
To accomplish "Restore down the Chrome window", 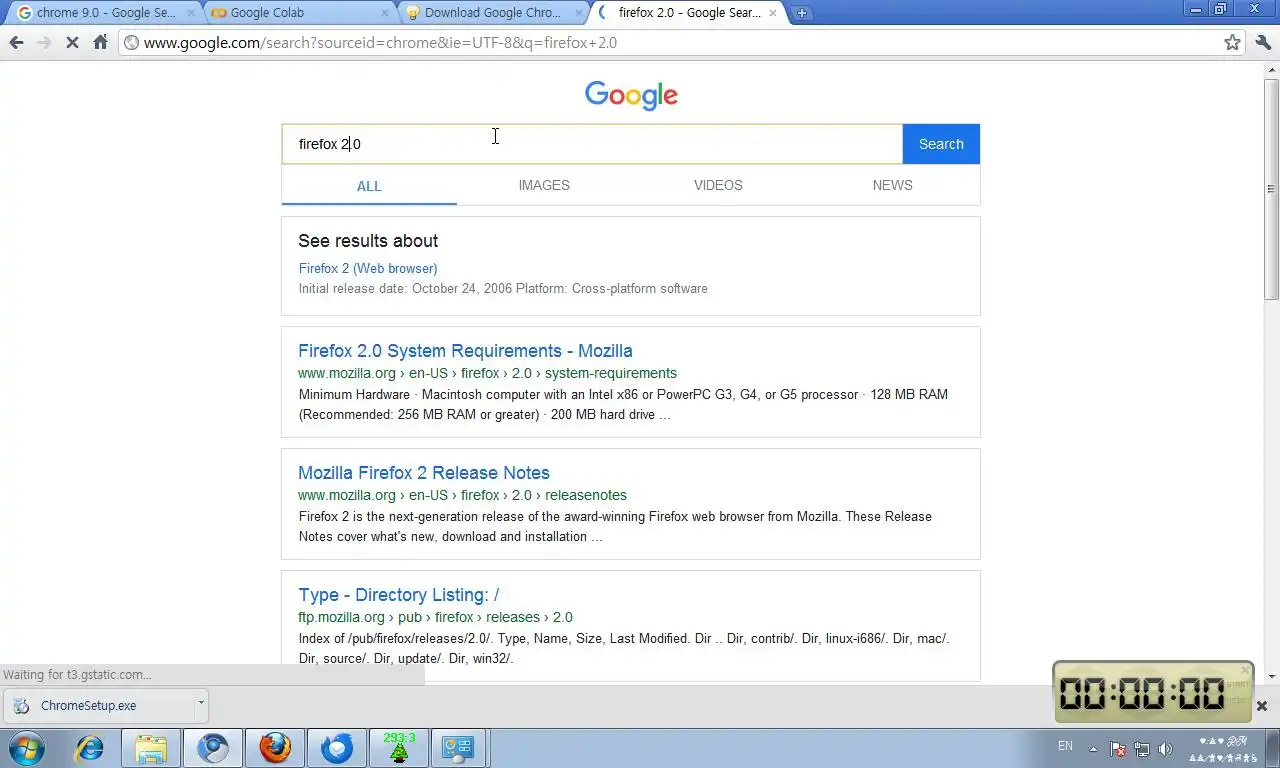I will (1220, 9).
